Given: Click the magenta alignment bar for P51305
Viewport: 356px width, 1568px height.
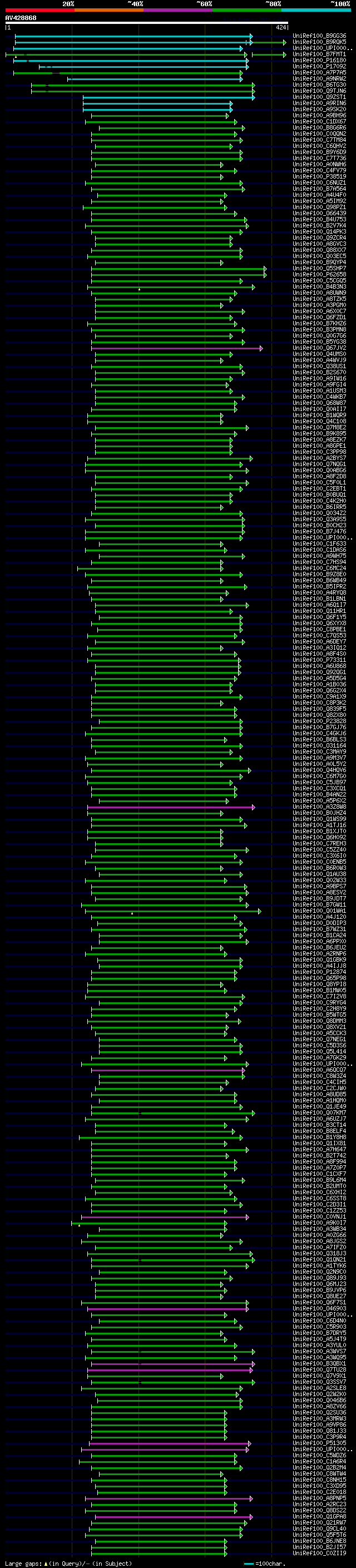Looking at the screenshot, I should point(170,1443).
